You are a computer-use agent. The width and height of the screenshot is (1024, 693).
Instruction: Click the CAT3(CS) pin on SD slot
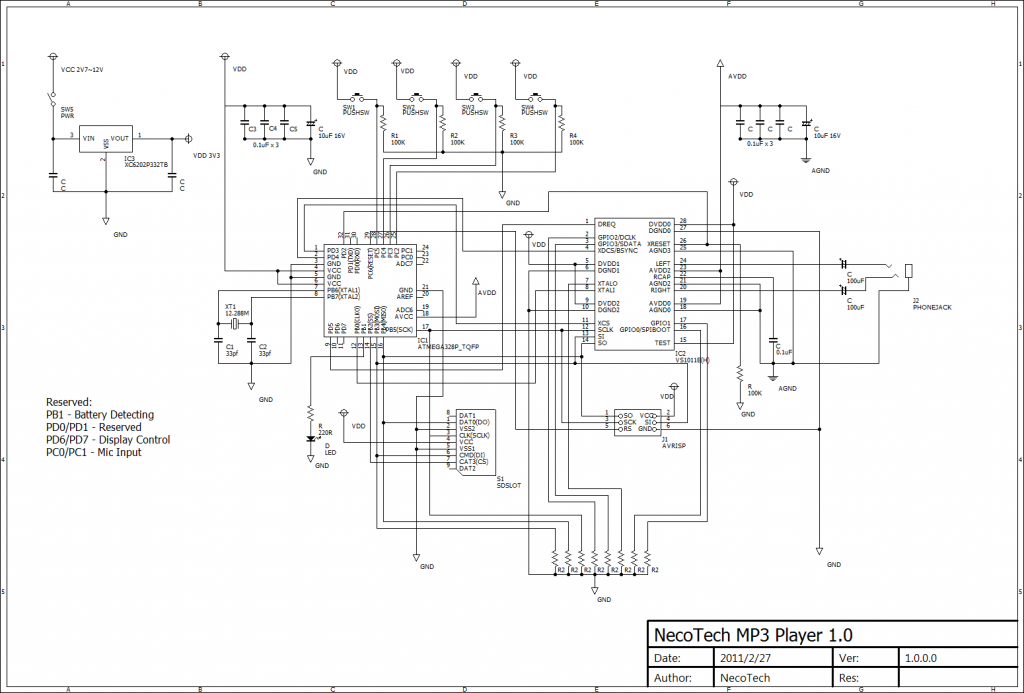pos(473,462)
